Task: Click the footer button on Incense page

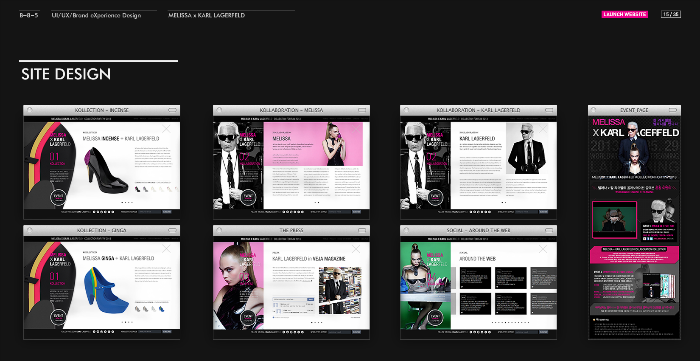Action: (167, 212)
